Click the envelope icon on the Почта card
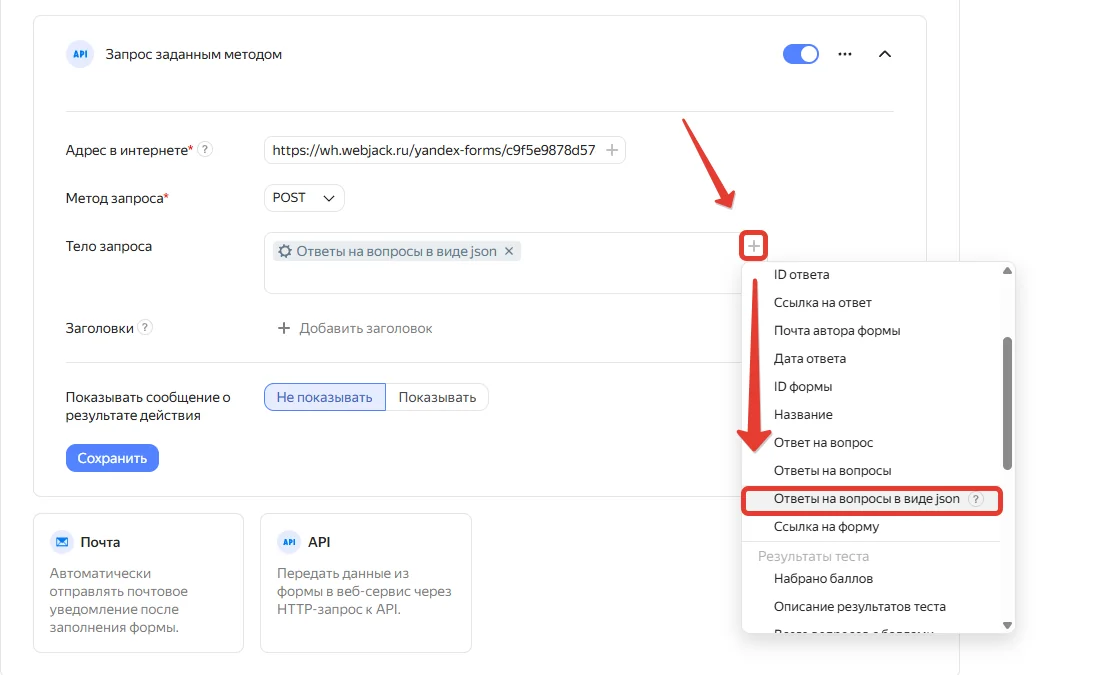 62,541
